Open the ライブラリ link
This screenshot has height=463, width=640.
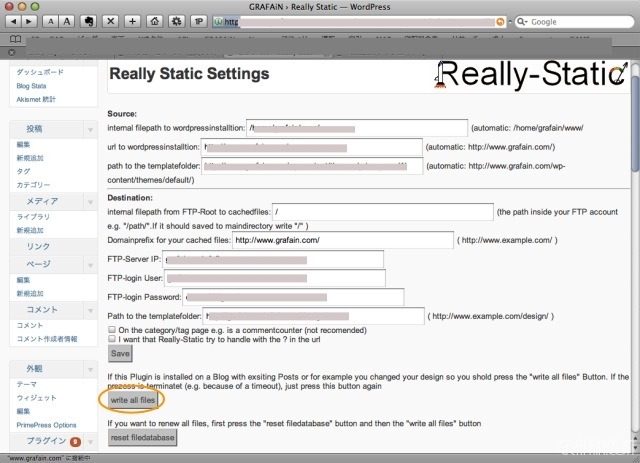click(x=33, y=217)
